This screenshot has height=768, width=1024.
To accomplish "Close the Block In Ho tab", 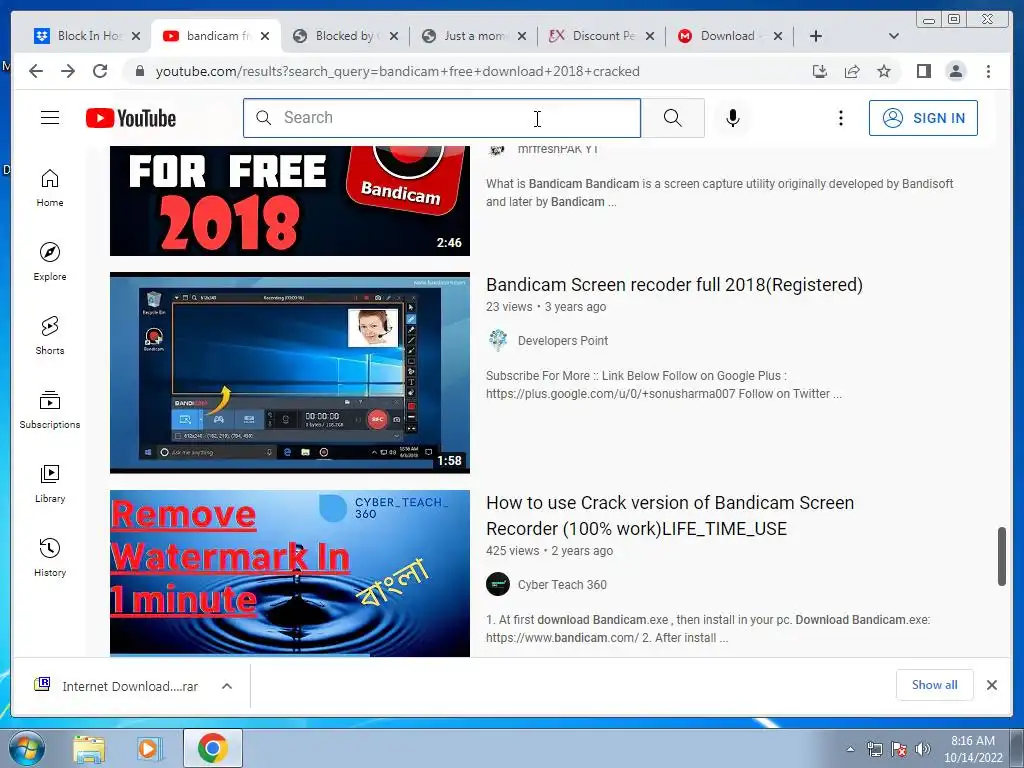I will coord(136,37).
